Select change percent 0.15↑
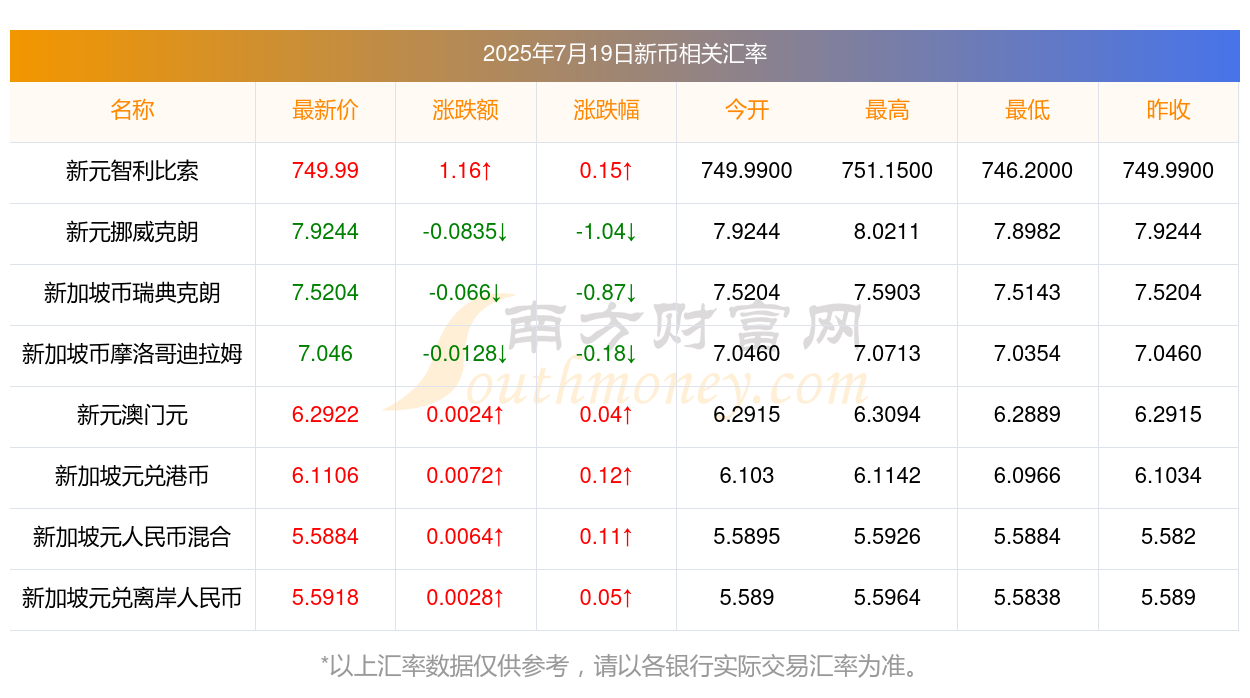 tap(606, 171)
